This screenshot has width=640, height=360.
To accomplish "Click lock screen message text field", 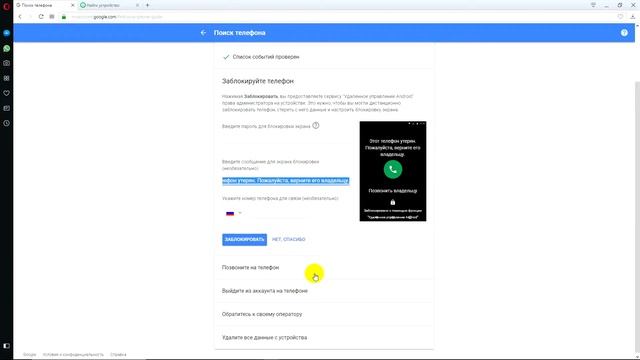I will [x=286, y=180].
